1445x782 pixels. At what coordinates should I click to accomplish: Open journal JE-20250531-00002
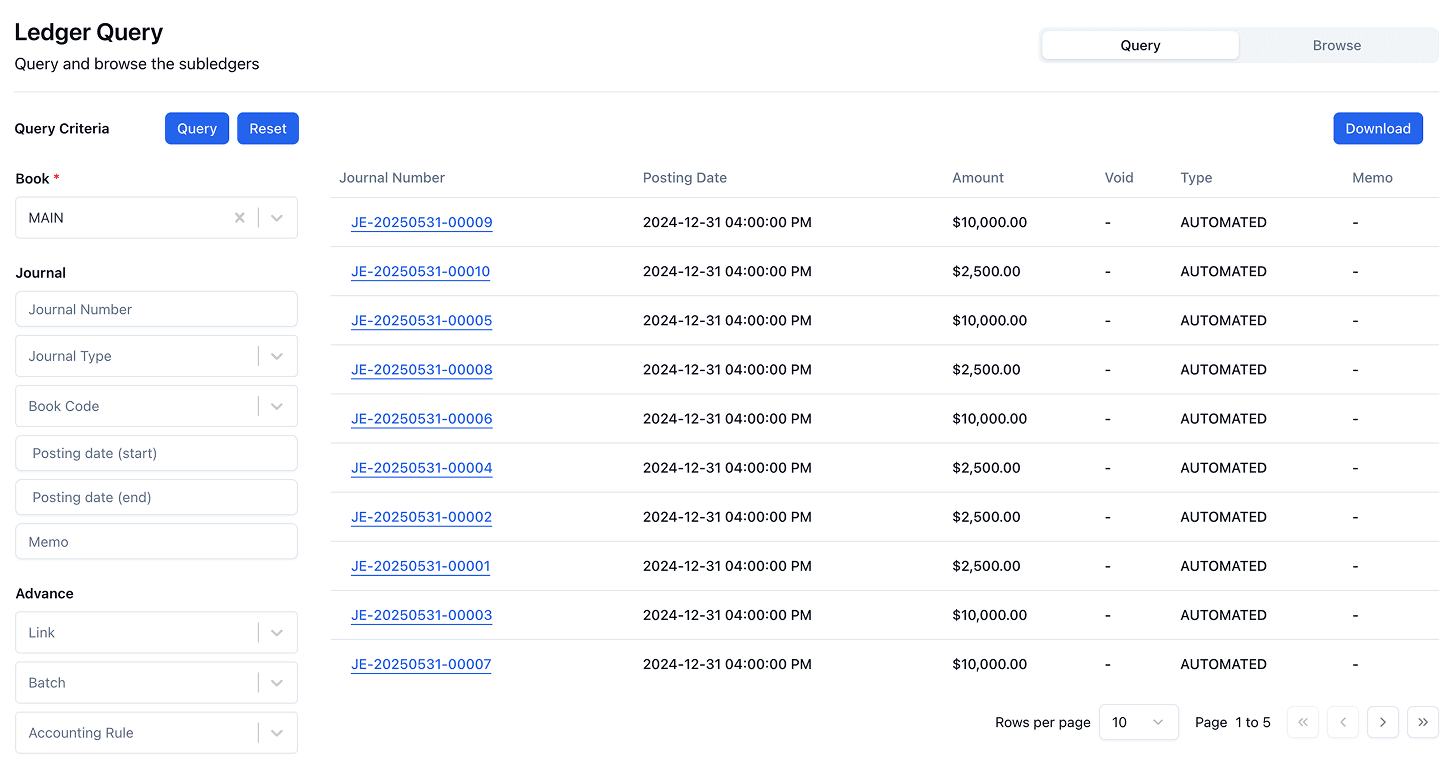point(421,516)
